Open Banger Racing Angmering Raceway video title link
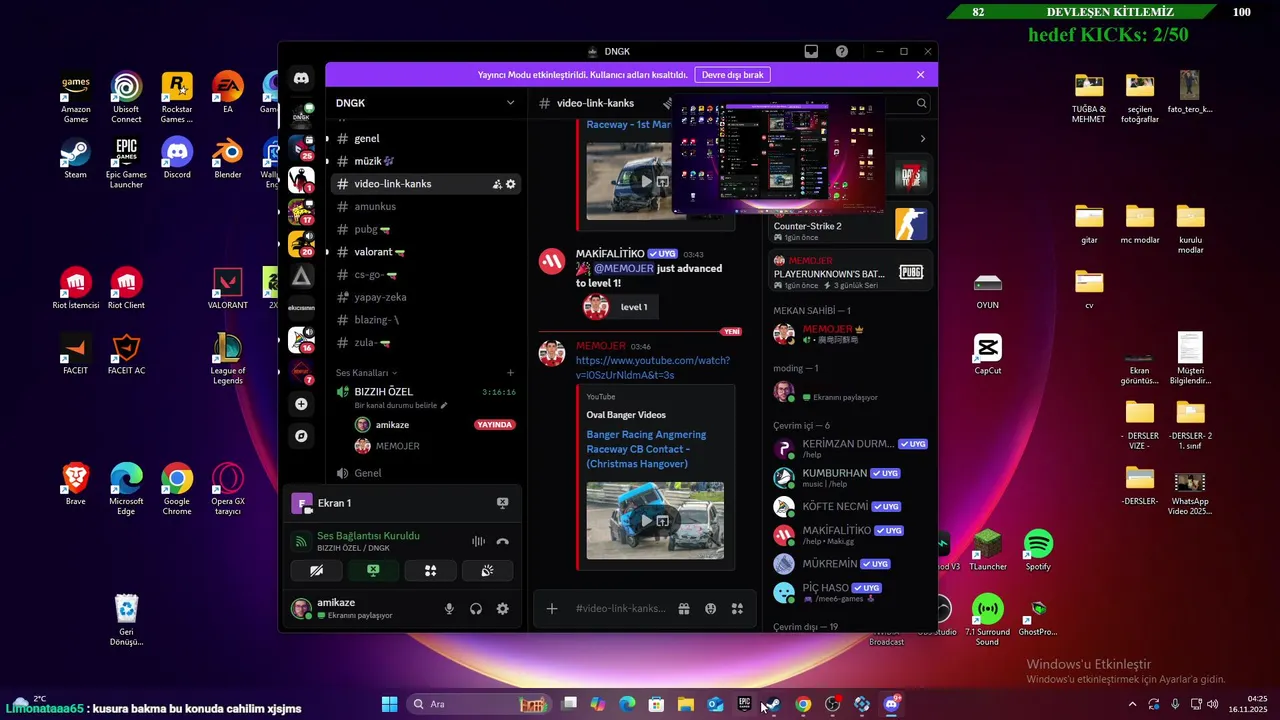Image resolution: width=1280 pixels, height=720 pixels. (x=646, y=449)
